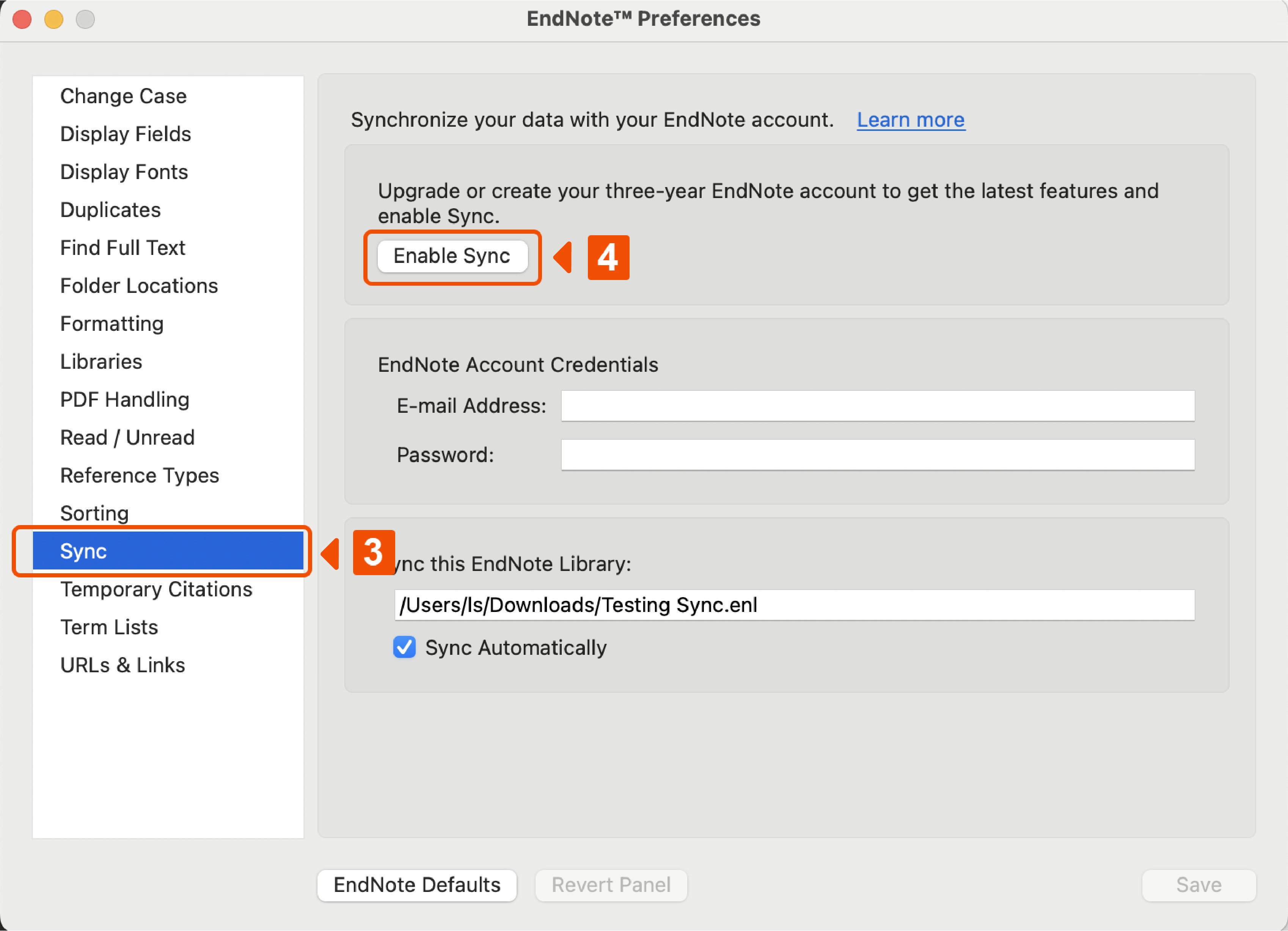This screenshot has height=931, width=1288.
Task: Focus the Password input field
Action: (x=877, y=455)
